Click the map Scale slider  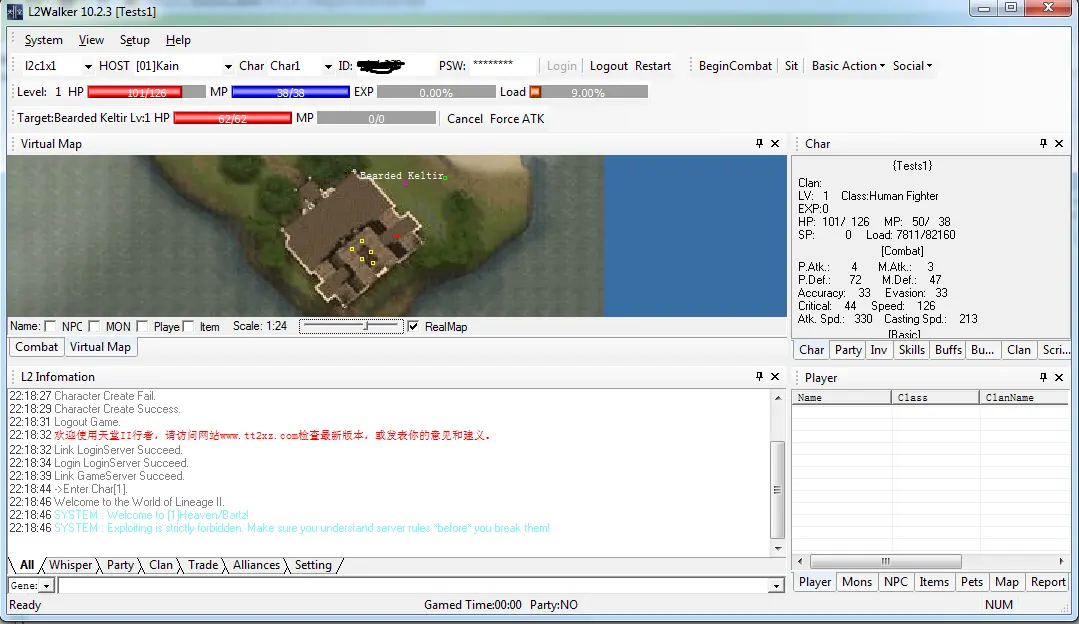(352, 326)
